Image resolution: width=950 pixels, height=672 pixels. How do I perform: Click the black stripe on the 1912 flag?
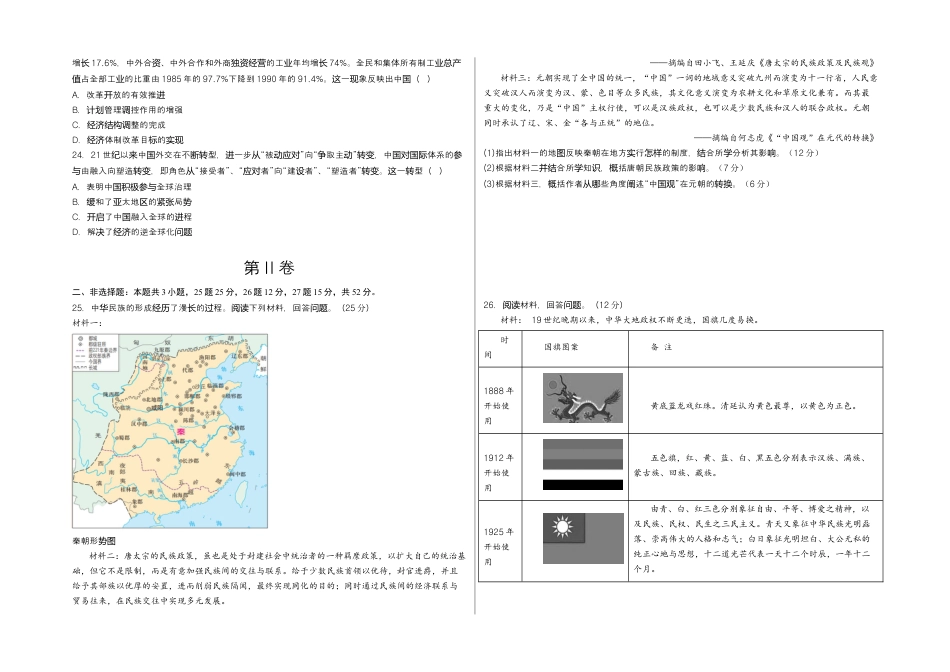[x=582, y=485]
